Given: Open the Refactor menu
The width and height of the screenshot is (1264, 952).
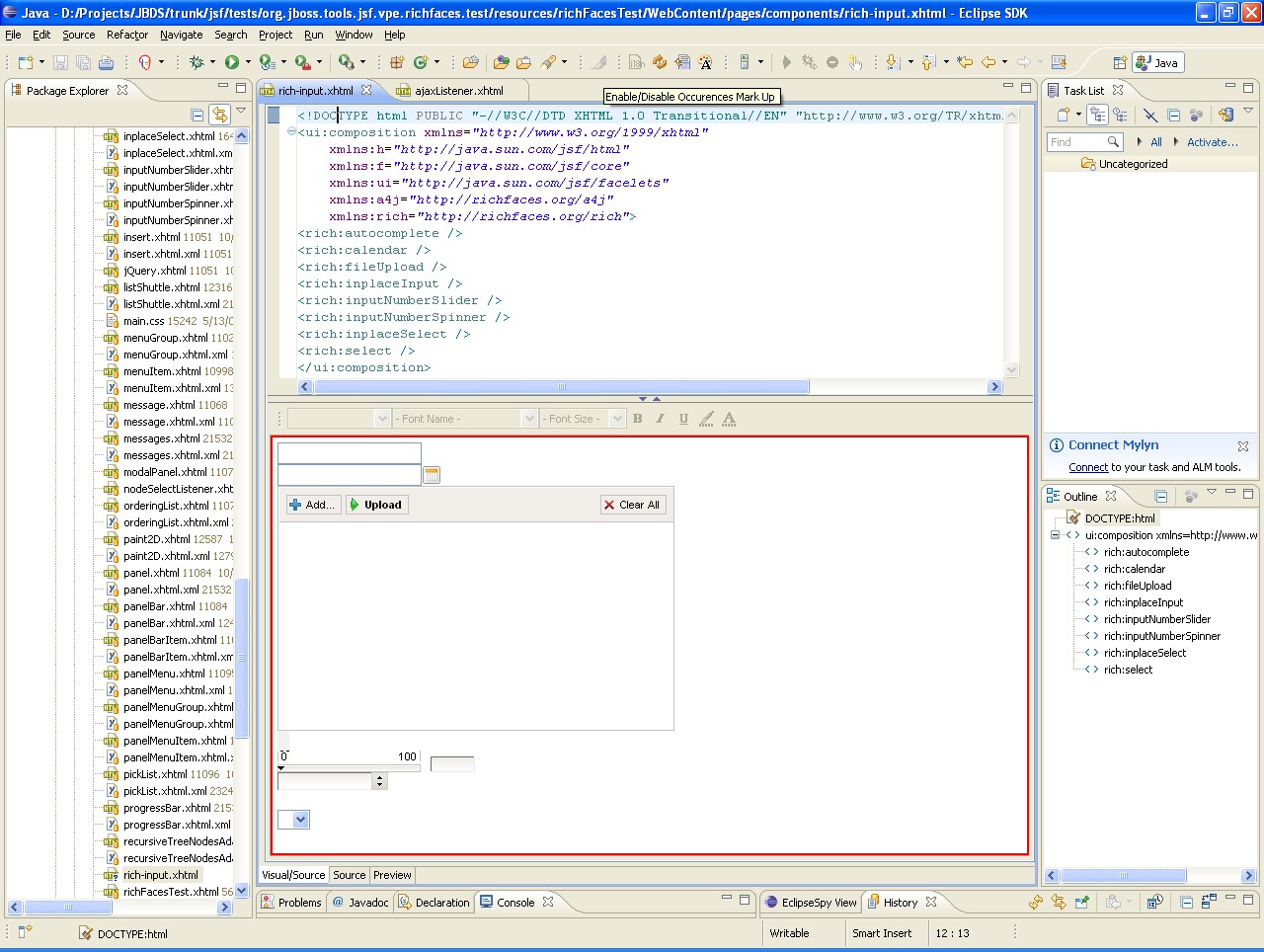Looking at the screenshot, I should [x=126, y=35].
